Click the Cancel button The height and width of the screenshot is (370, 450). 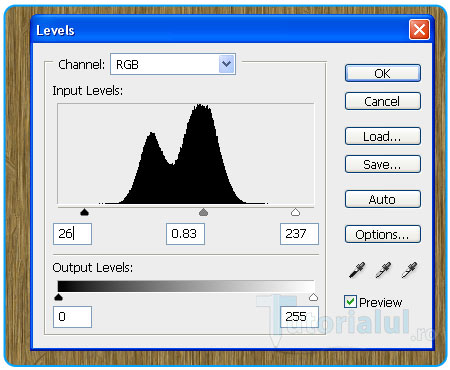pos(383,101)
